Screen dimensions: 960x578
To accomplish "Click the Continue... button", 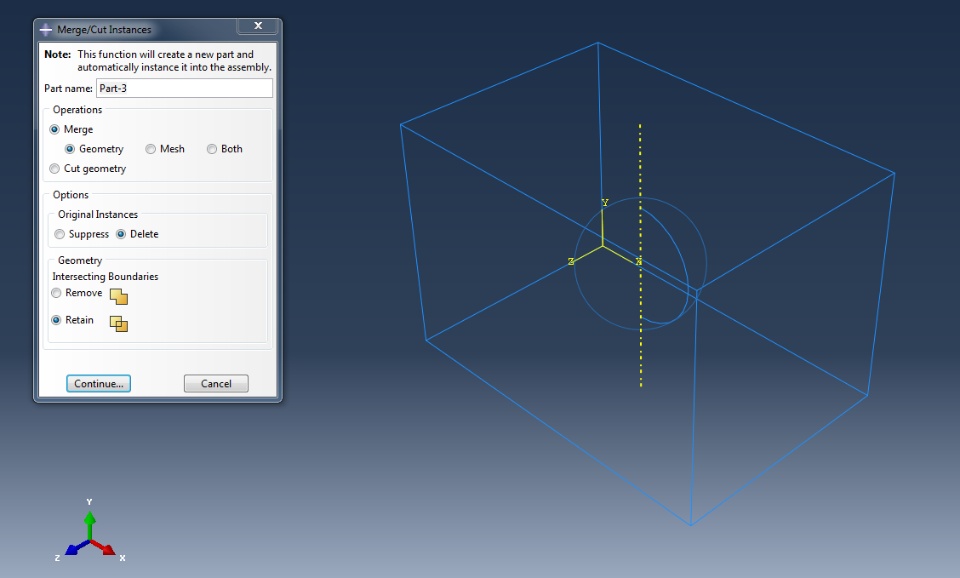I will 99,383.
